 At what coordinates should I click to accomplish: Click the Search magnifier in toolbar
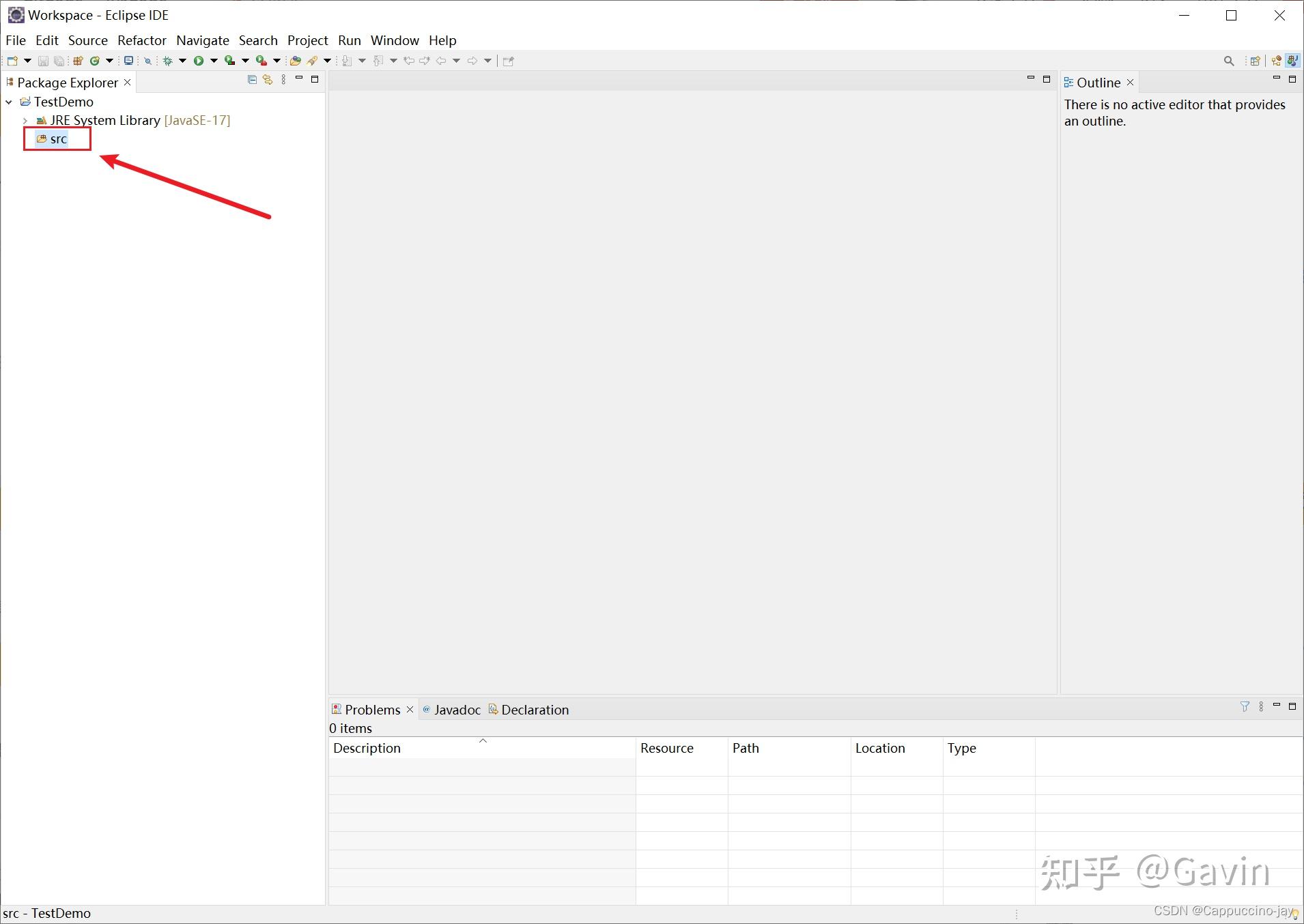[x=1229, y=61]
